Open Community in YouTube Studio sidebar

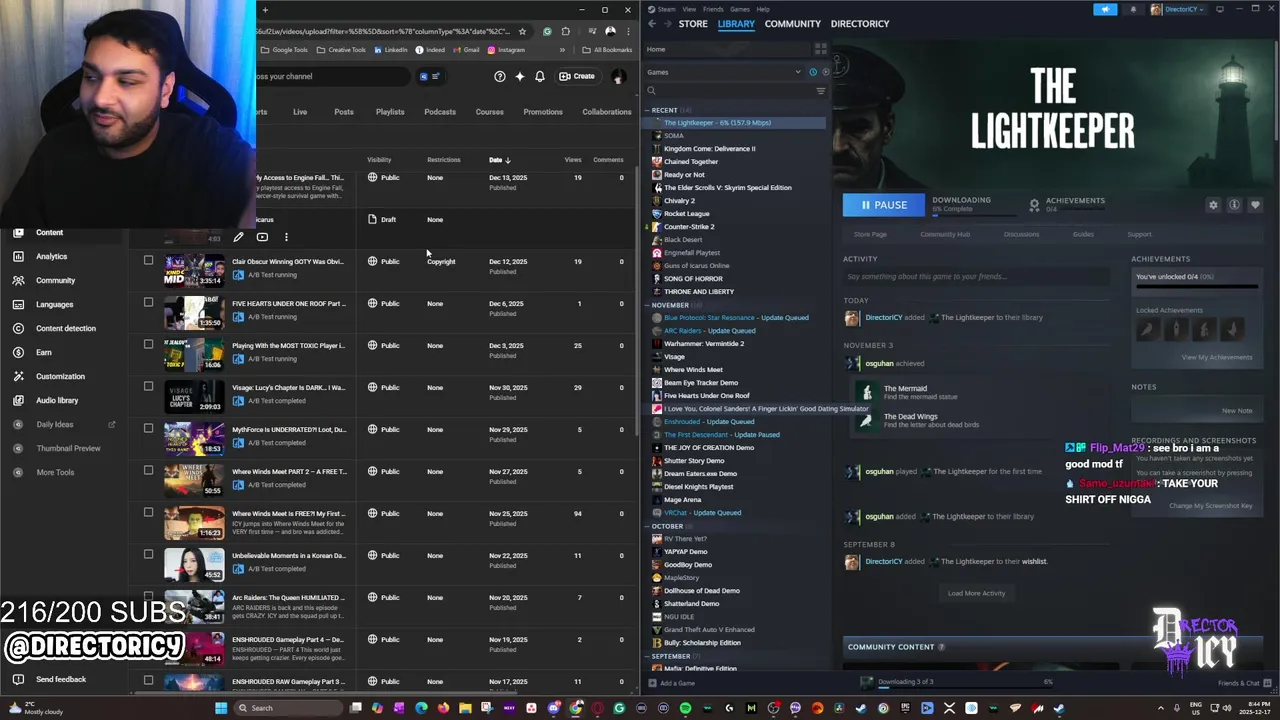55,280
